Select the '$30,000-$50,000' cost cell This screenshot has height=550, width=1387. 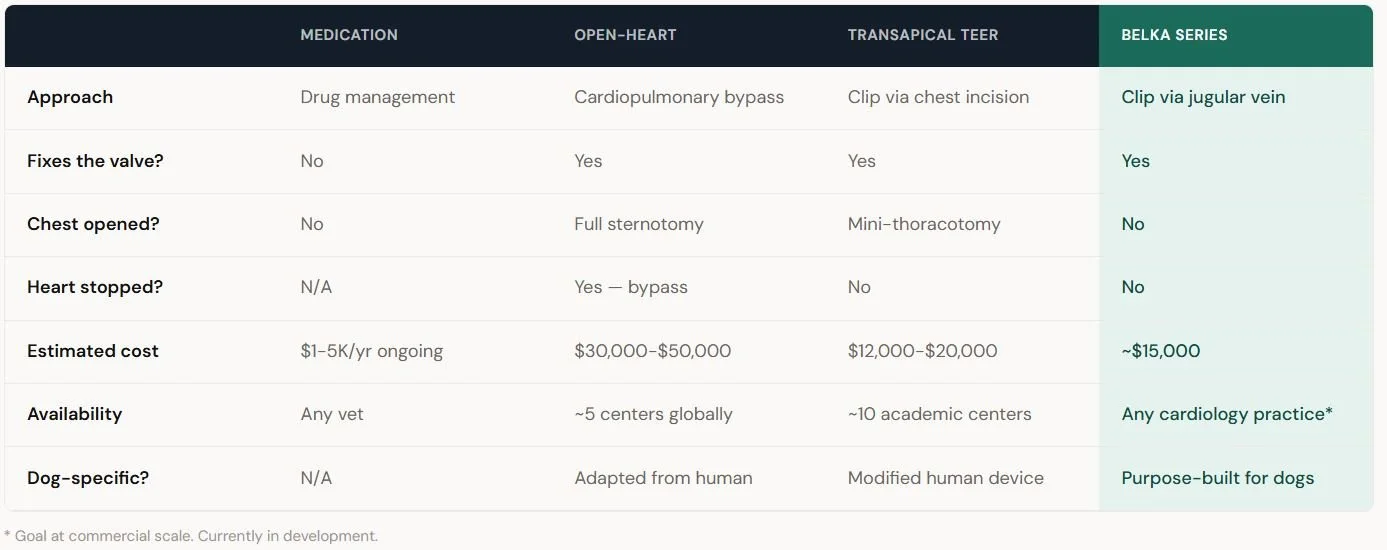click(653, 351)
